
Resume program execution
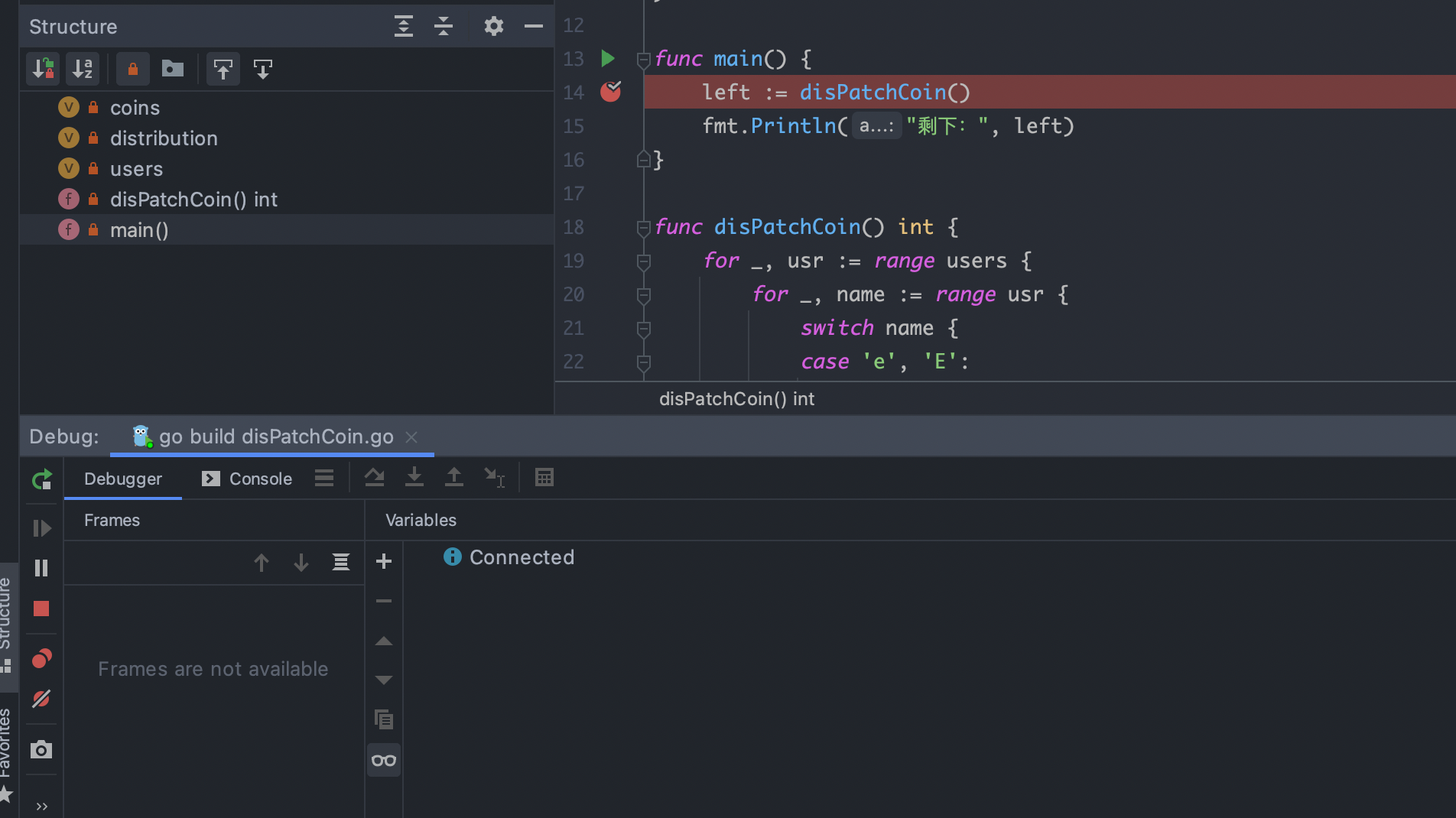click(x=41, y=528)
